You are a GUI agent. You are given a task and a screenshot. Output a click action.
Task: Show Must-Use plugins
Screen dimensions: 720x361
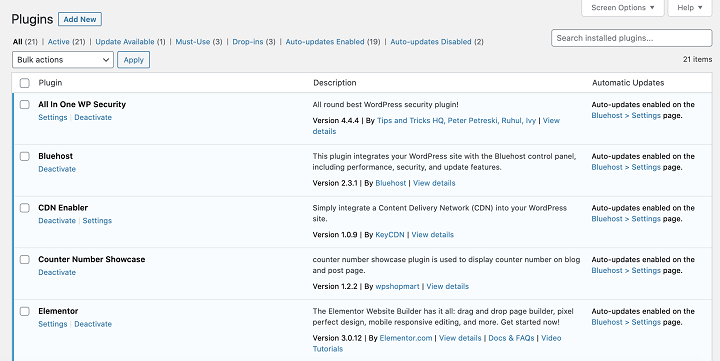coord(193,42)
